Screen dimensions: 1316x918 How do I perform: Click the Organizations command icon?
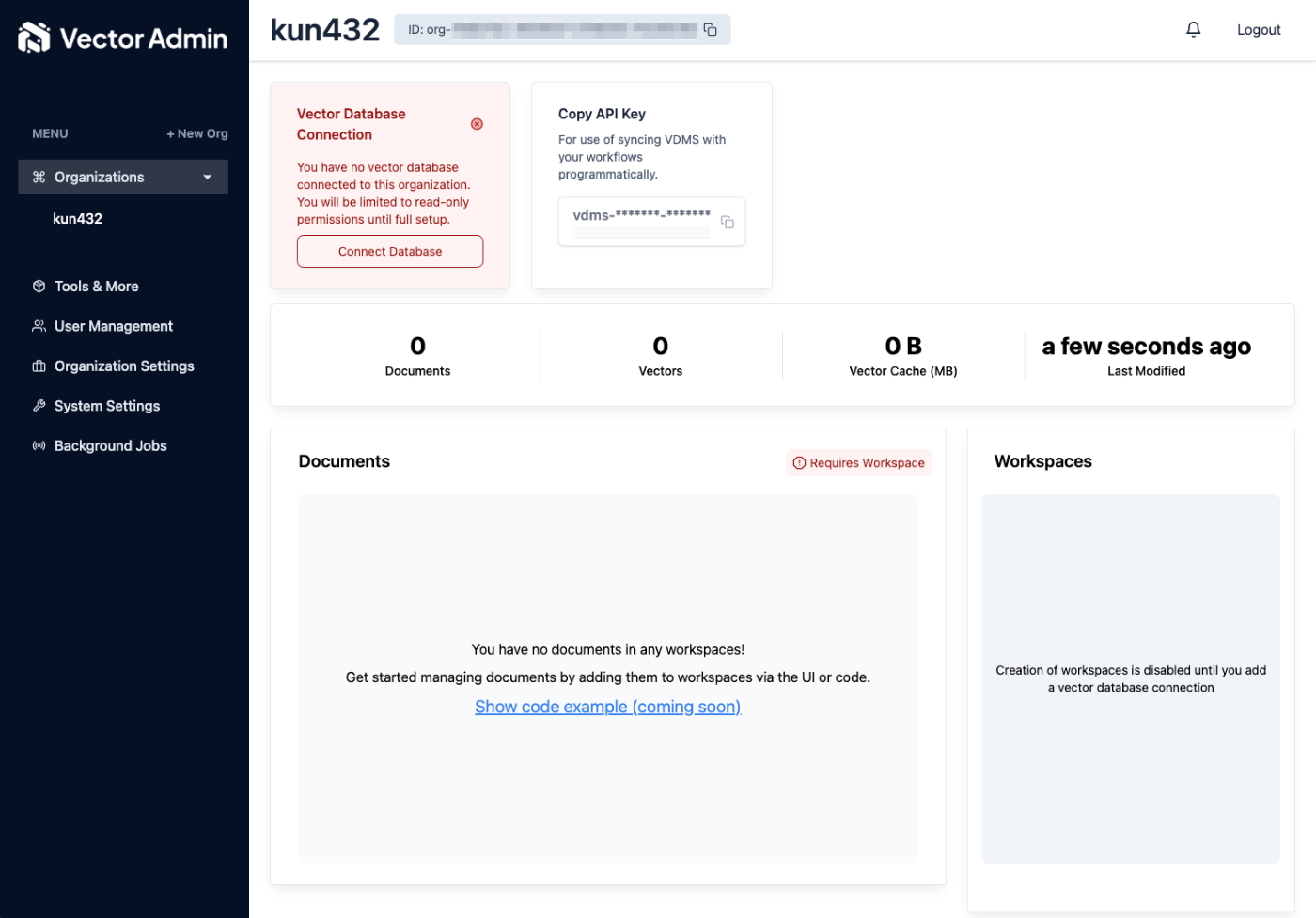(x=39, y=177)
